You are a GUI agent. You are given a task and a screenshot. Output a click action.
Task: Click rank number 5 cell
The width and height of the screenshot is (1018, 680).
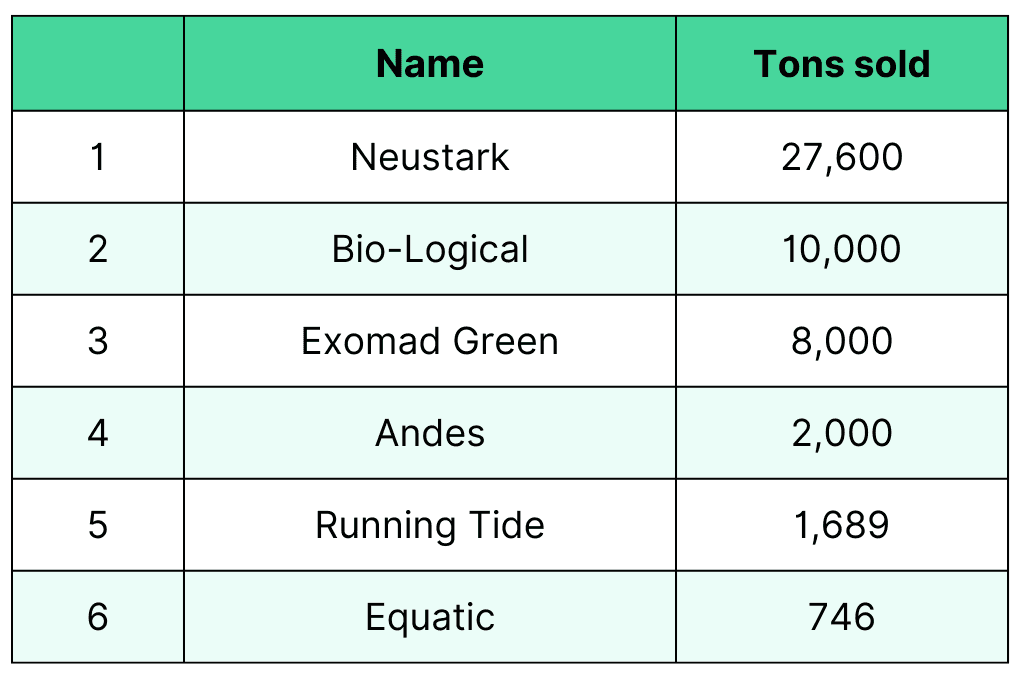tap(98, 525)
